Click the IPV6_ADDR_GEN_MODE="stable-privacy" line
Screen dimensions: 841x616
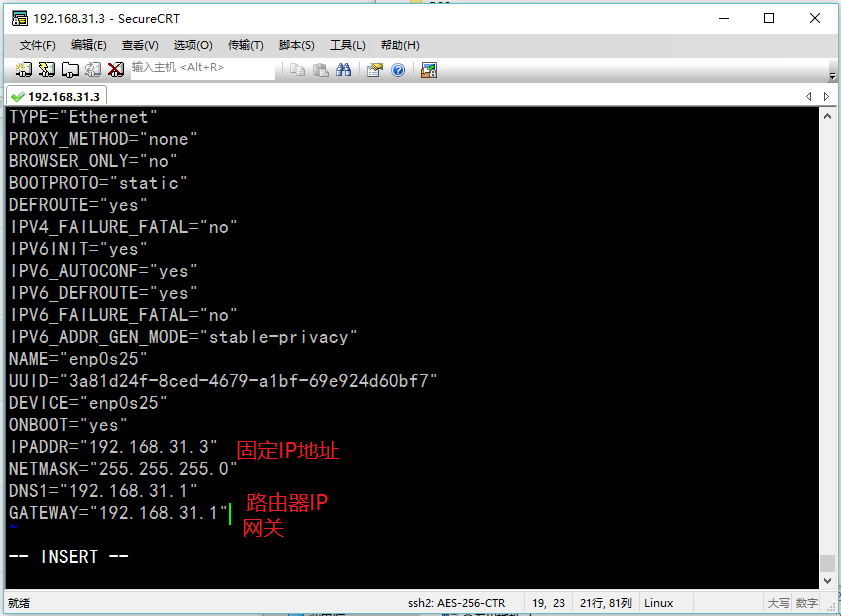183,337
